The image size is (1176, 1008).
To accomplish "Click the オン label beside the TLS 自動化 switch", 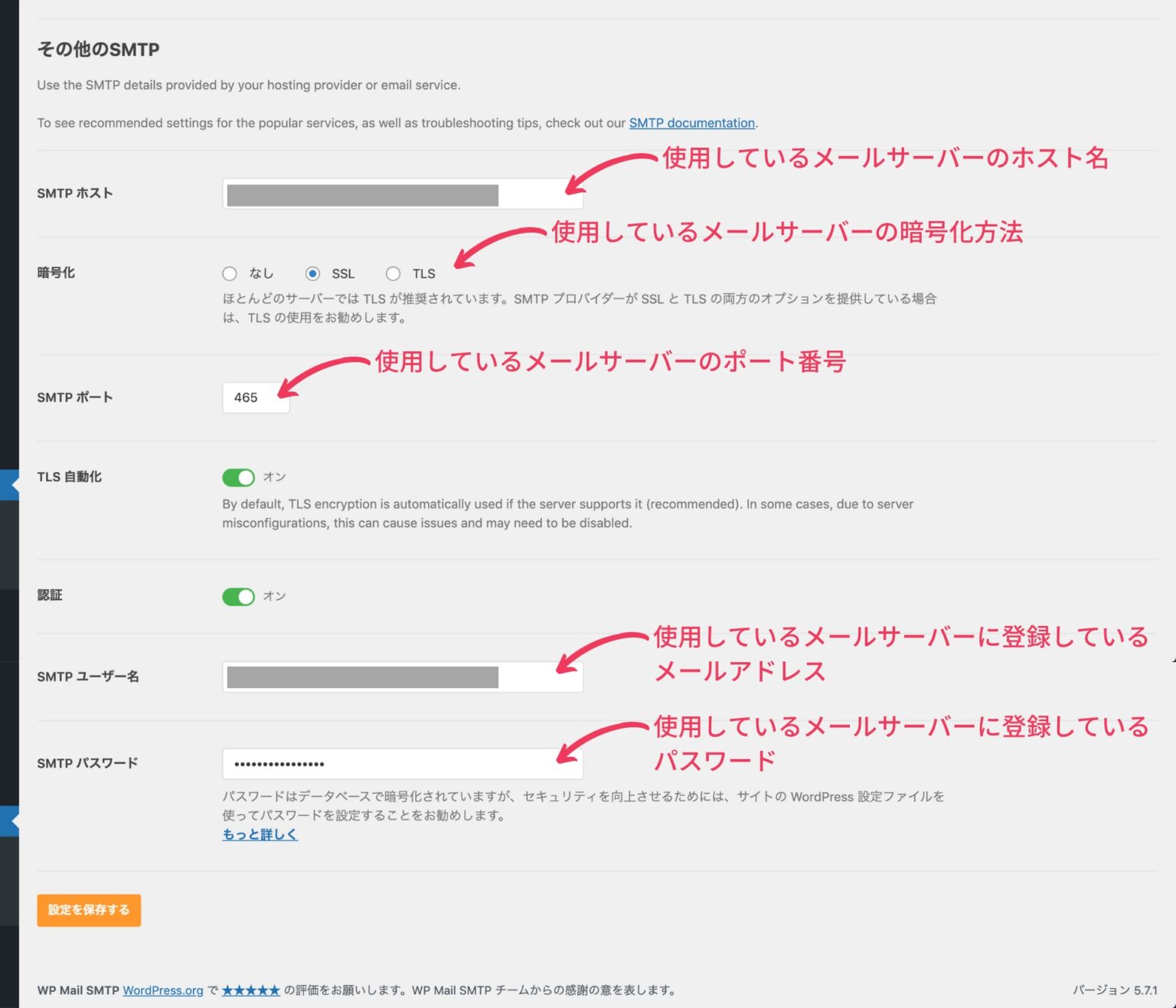I will 273,477.
